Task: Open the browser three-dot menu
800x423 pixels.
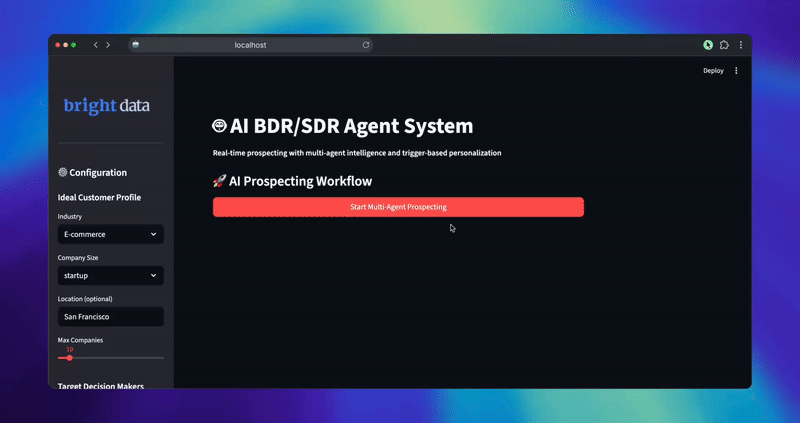Action: 741,45
